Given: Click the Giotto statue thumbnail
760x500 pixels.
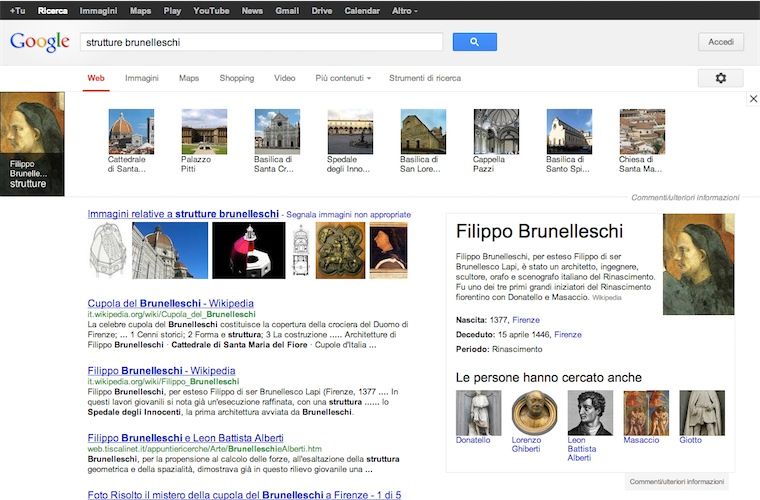Looking at the screenshot, I should 702,413.
